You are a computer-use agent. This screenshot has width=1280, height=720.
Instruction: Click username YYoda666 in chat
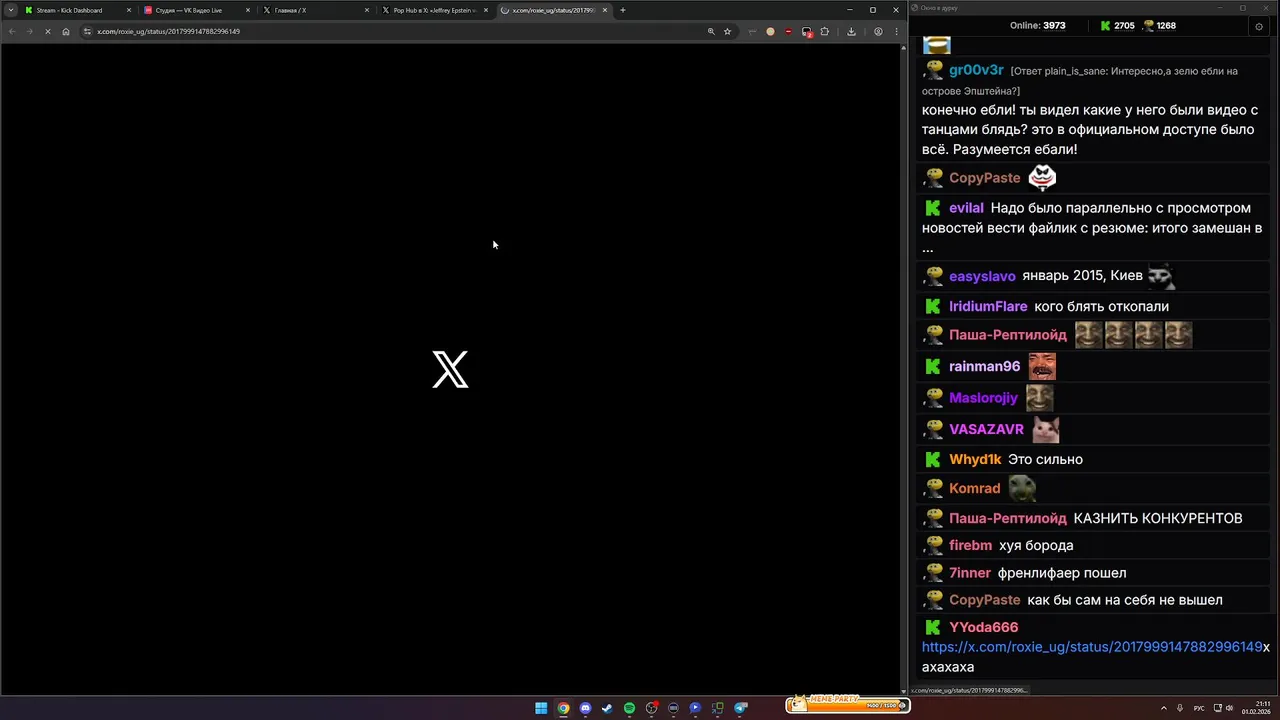[983, 627]
